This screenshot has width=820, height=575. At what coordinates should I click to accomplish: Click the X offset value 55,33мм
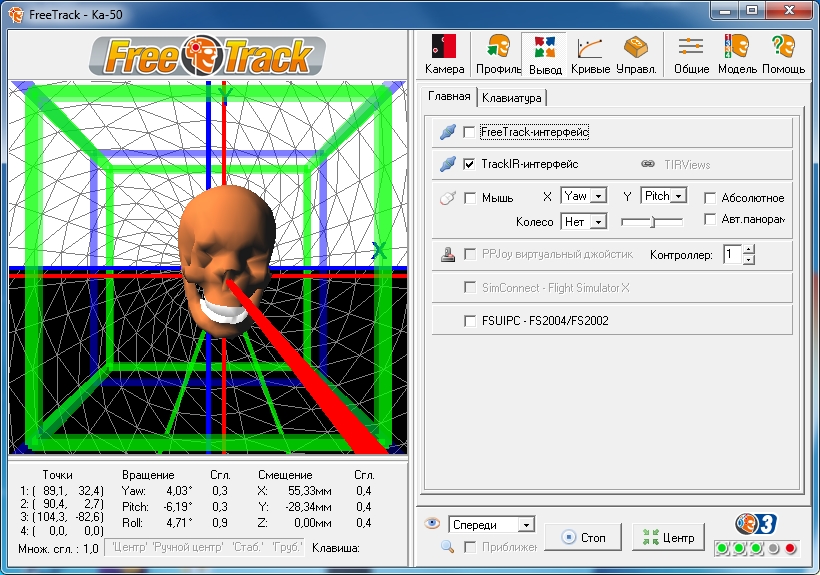pos(309,491)
